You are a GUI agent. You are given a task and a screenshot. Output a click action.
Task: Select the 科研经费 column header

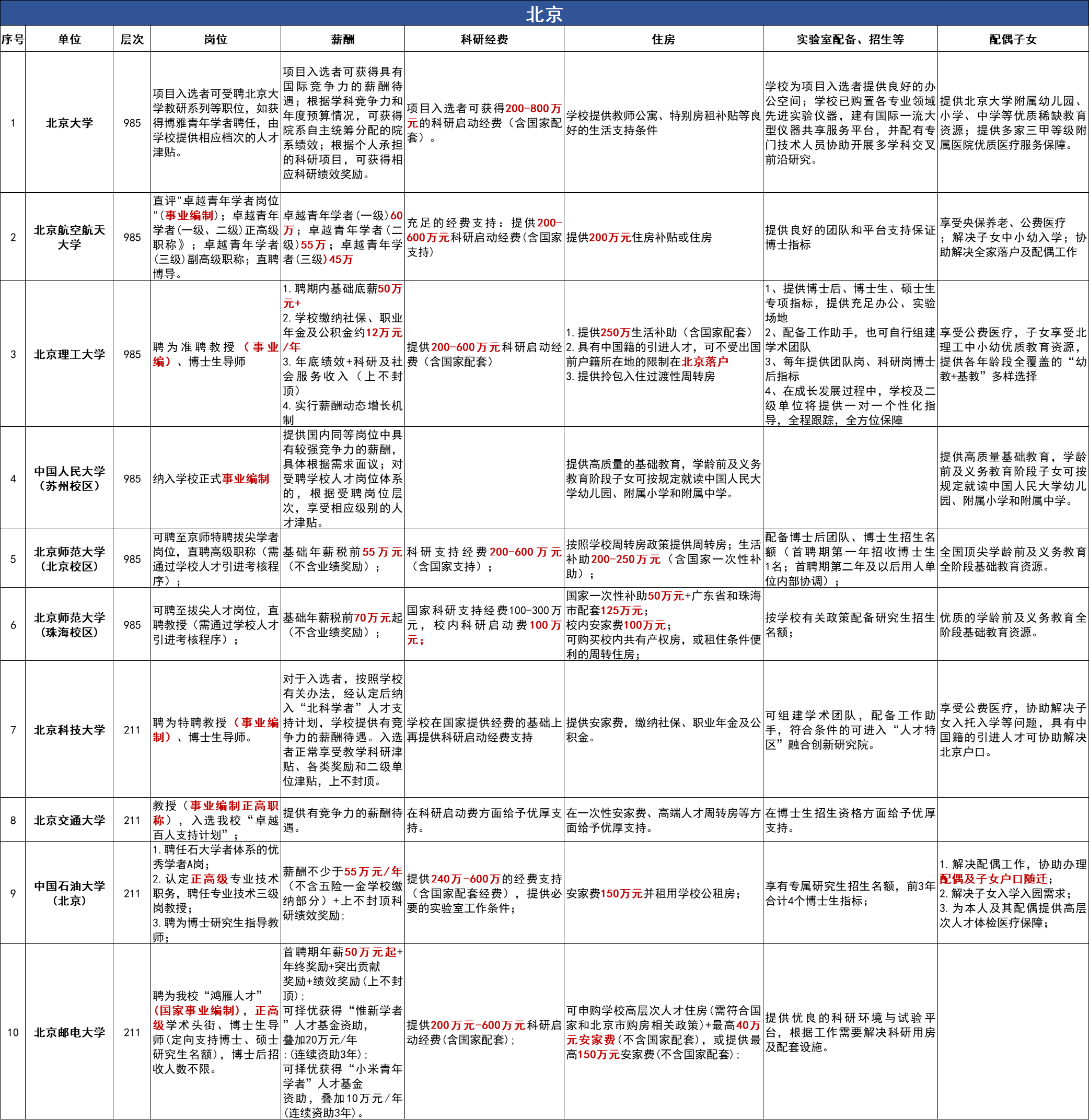(484, 40)
